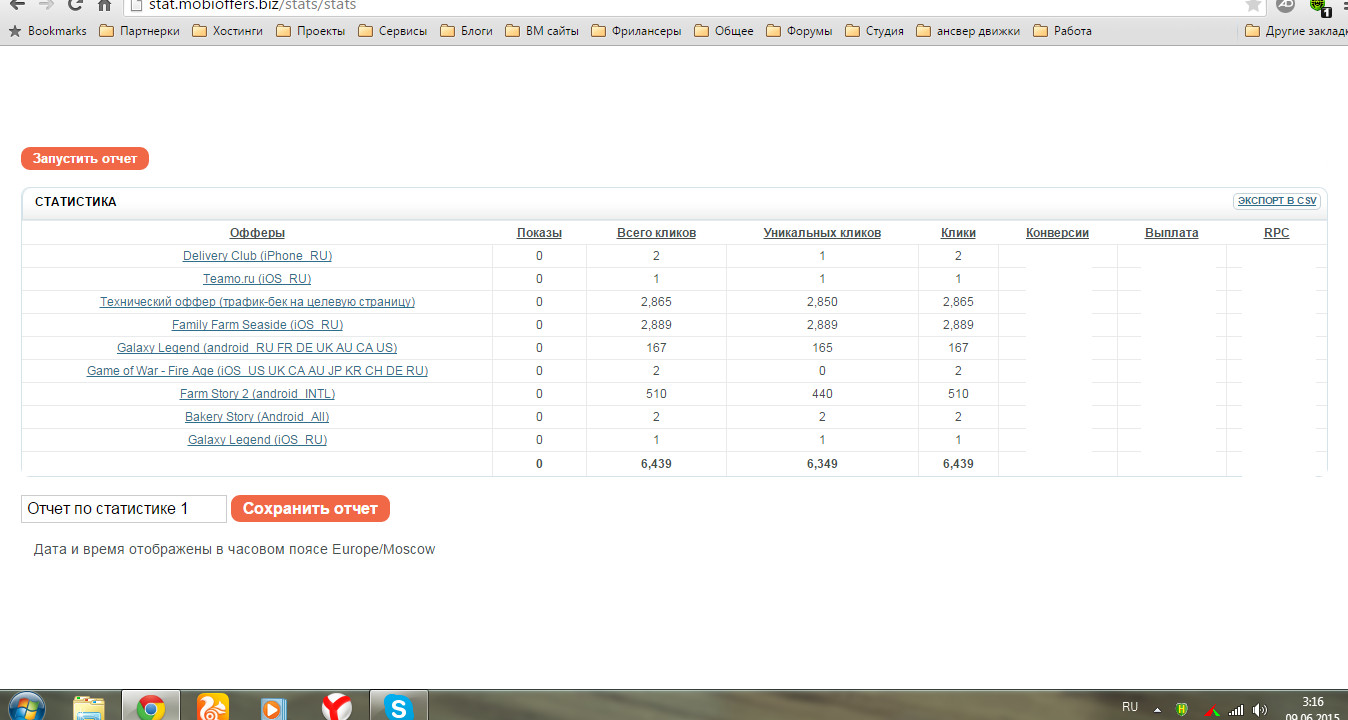The image size is (1348, 720).
Task: Expand the Другие закладки folder
Action: pyautogui.click(x=1296, y=31)
